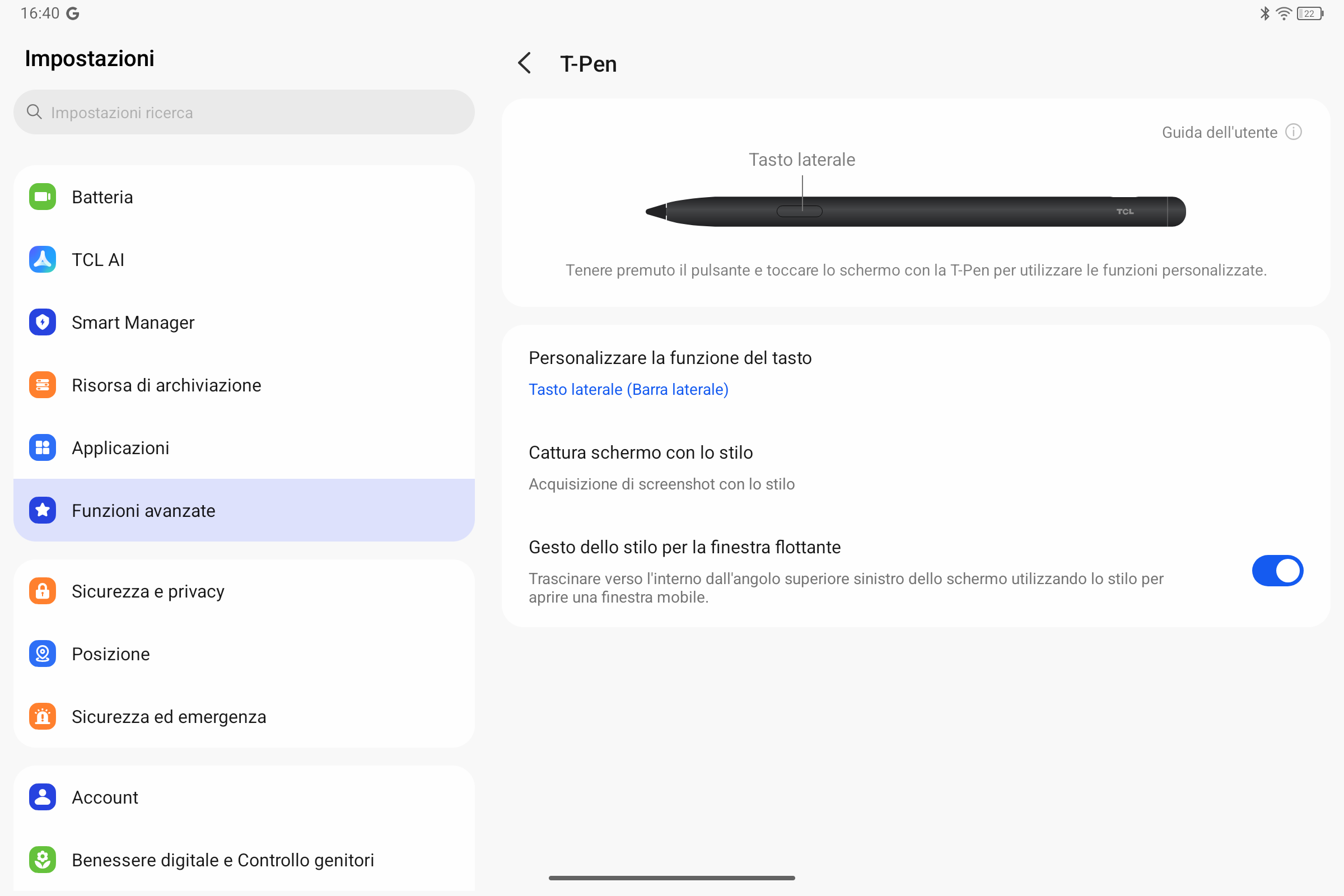
Task: Tap the Applicazioni grid icon
Action: [x=43, y=448]
